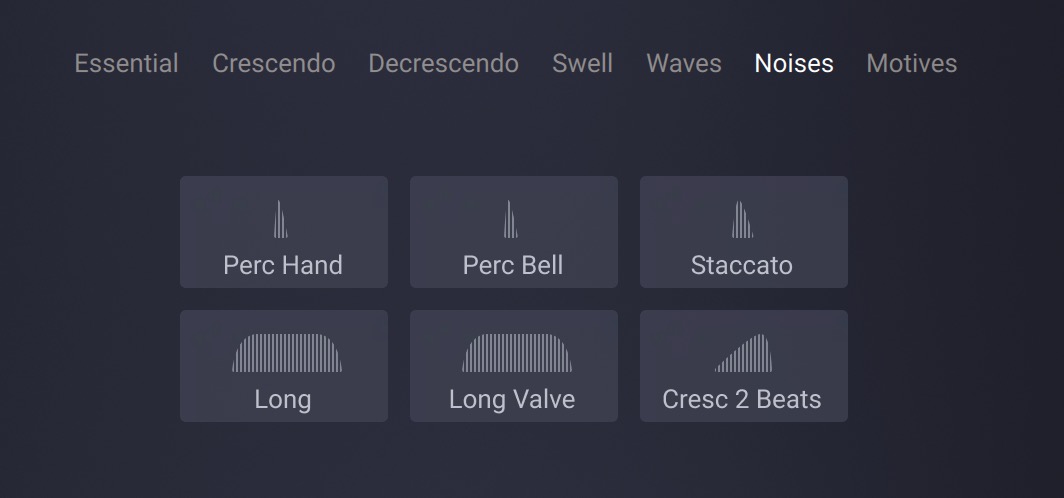Select the Staccato text label

[742, 265]
